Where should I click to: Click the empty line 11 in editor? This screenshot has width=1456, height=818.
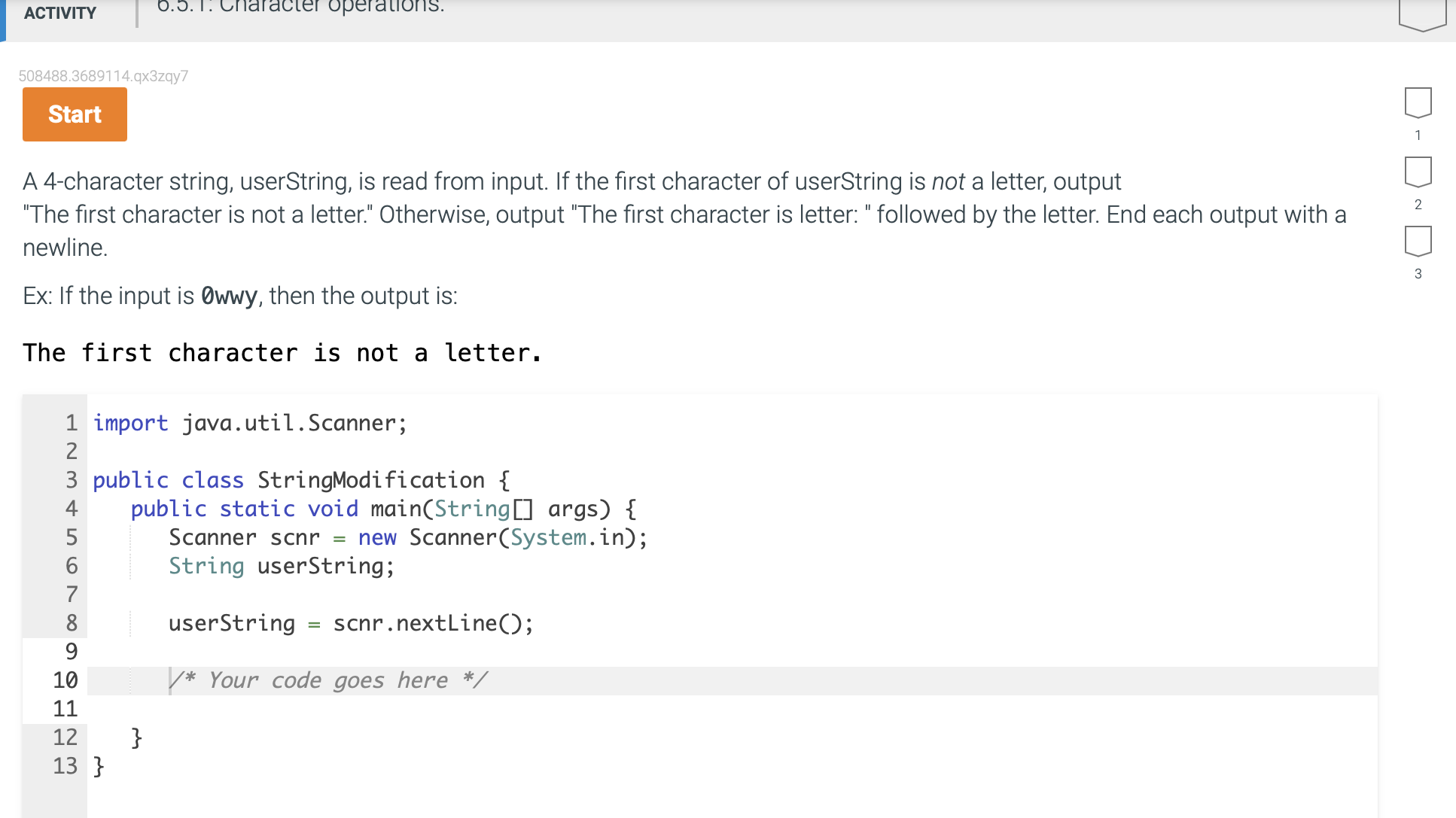point(452,709)
